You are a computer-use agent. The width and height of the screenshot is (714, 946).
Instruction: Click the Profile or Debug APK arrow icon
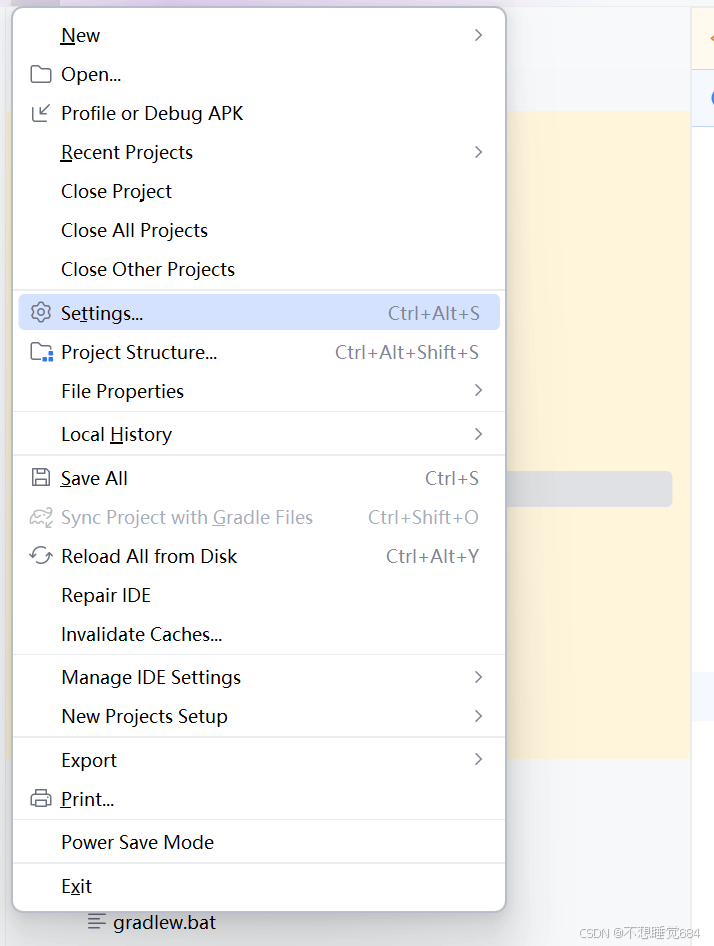[40, 113]
